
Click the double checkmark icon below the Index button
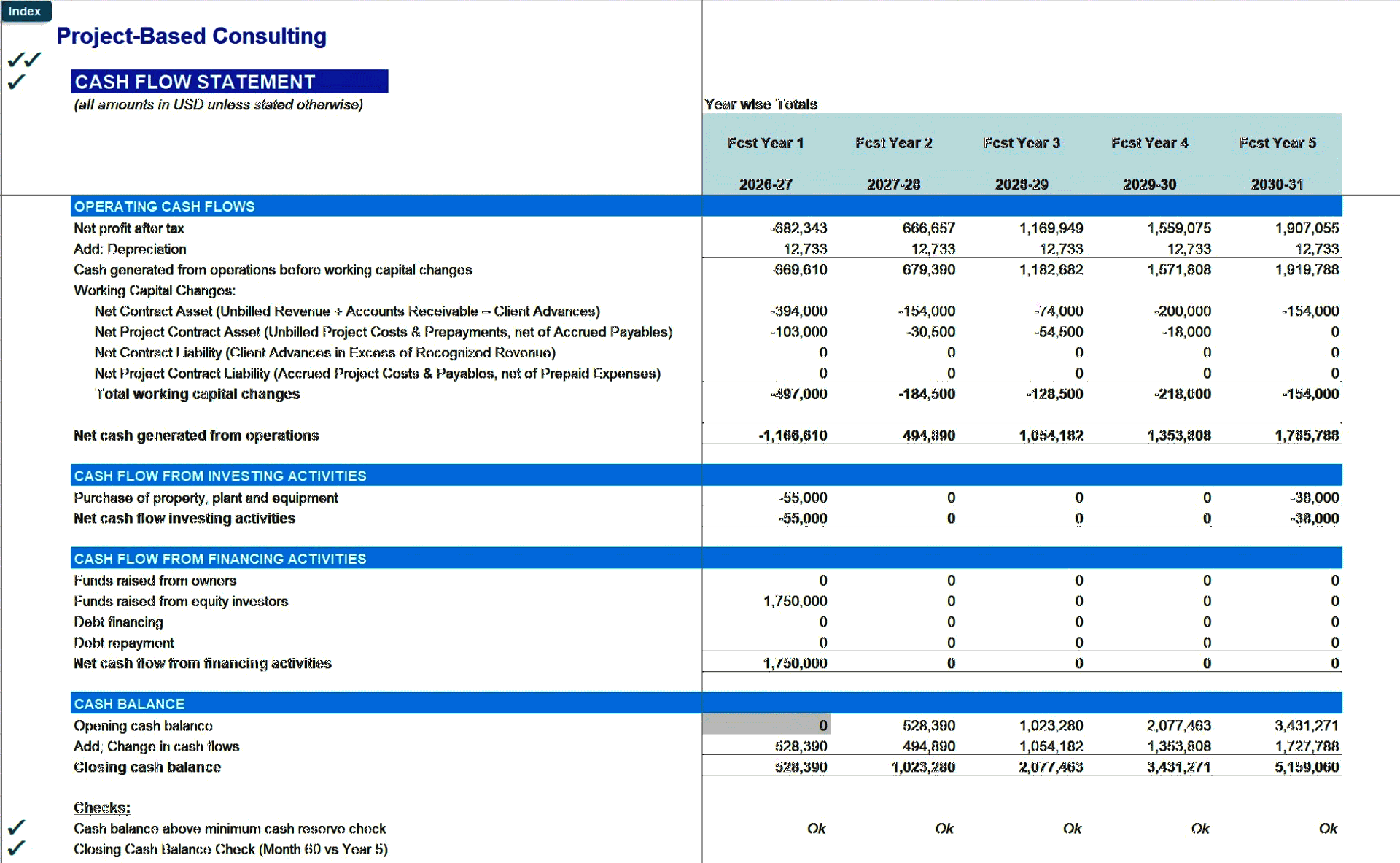(23, 59)
